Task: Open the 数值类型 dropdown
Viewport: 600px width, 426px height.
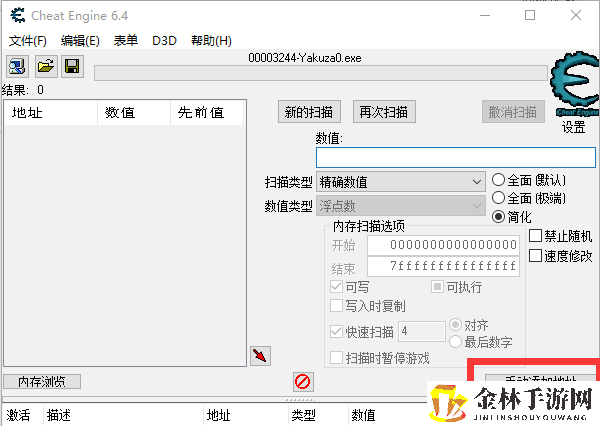Action: [x=401, y=206]
